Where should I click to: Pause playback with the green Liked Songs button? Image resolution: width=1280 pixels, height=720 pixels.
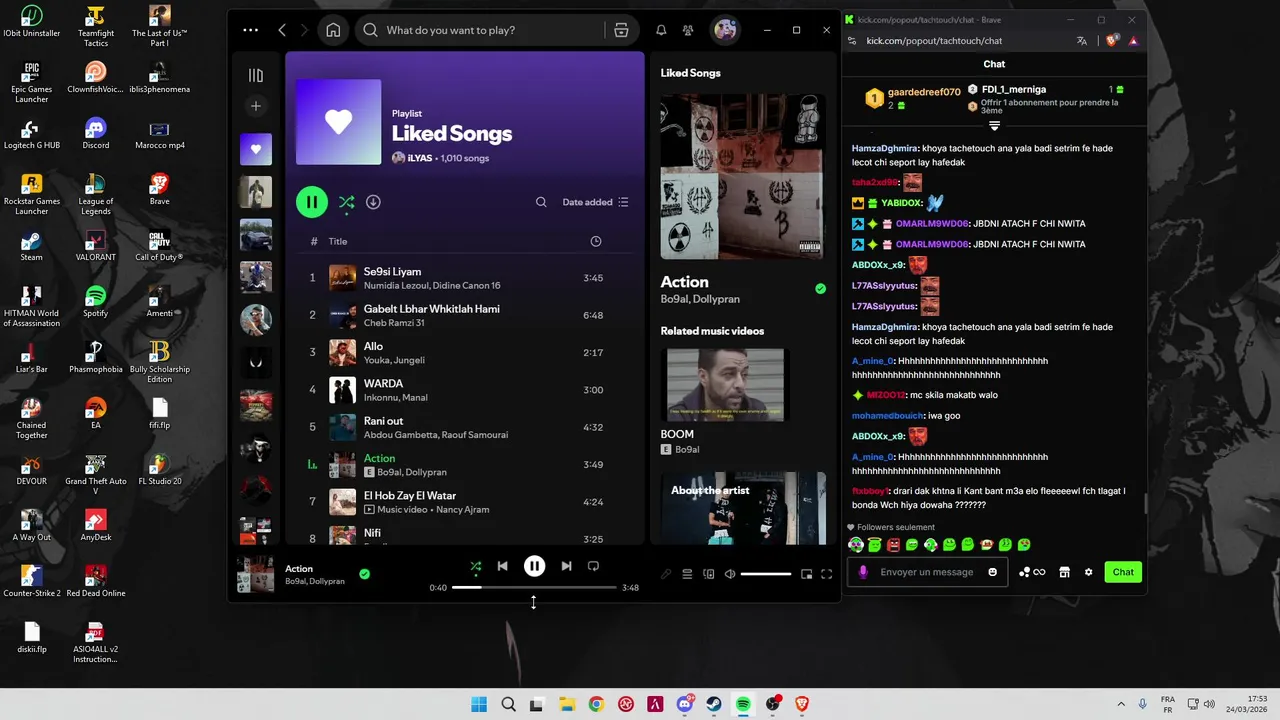click(x=312, y=202)
